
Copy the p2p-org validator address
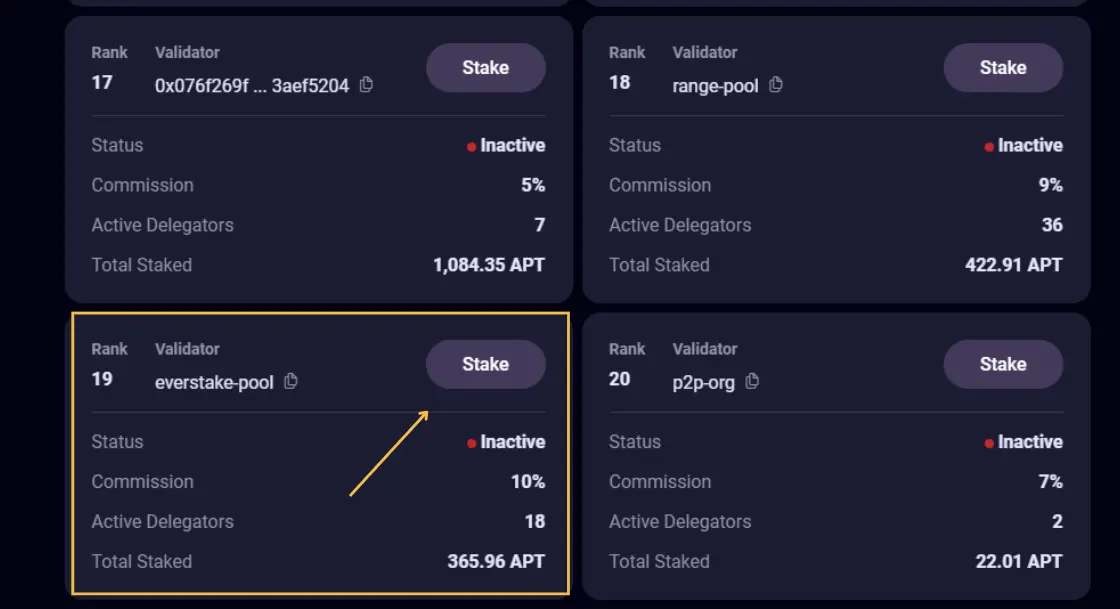(x=751, y=382)
